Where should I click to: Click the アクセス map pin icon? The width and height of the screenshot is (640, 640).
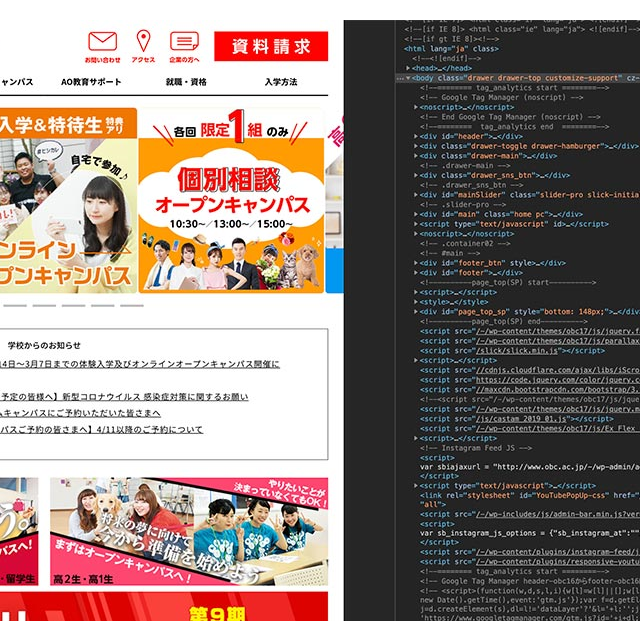click(143, 41)
